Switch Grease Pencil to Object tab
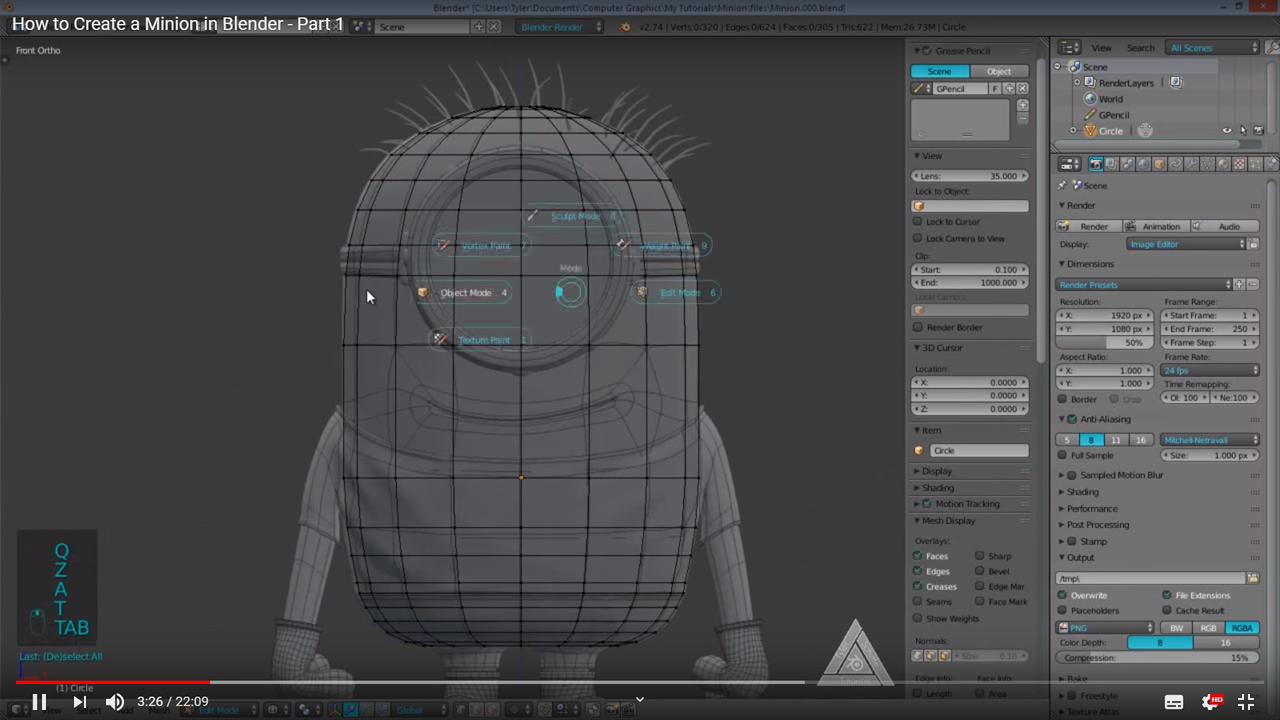Screen dimensions: 1280x720 (999, 71)
